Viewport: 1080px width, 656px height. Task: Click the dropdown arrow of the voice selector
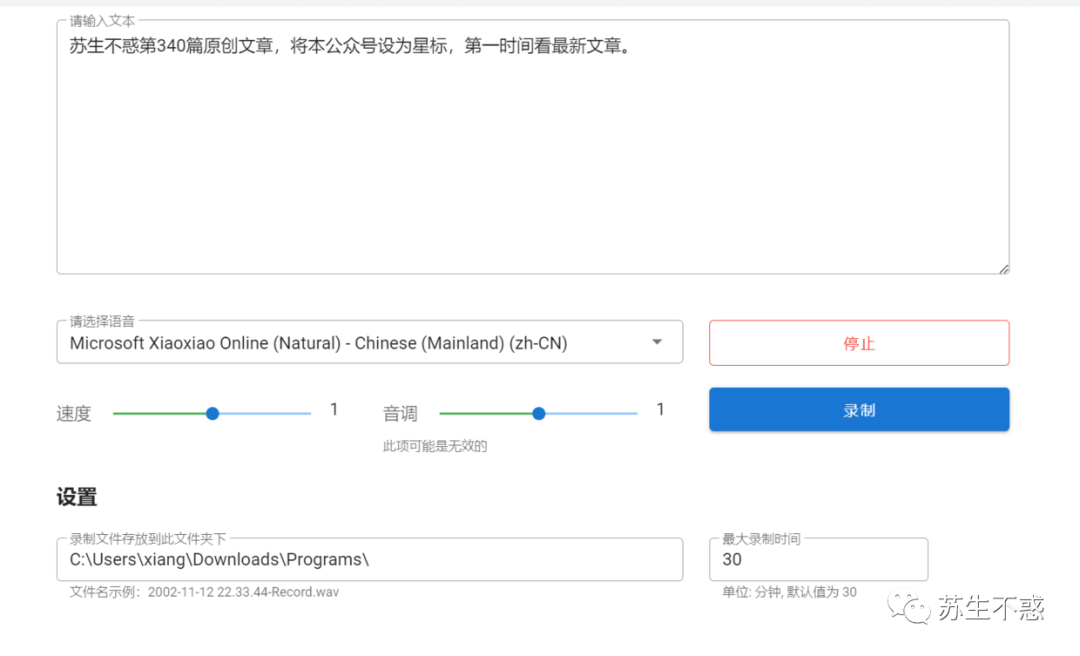[657, 342]
